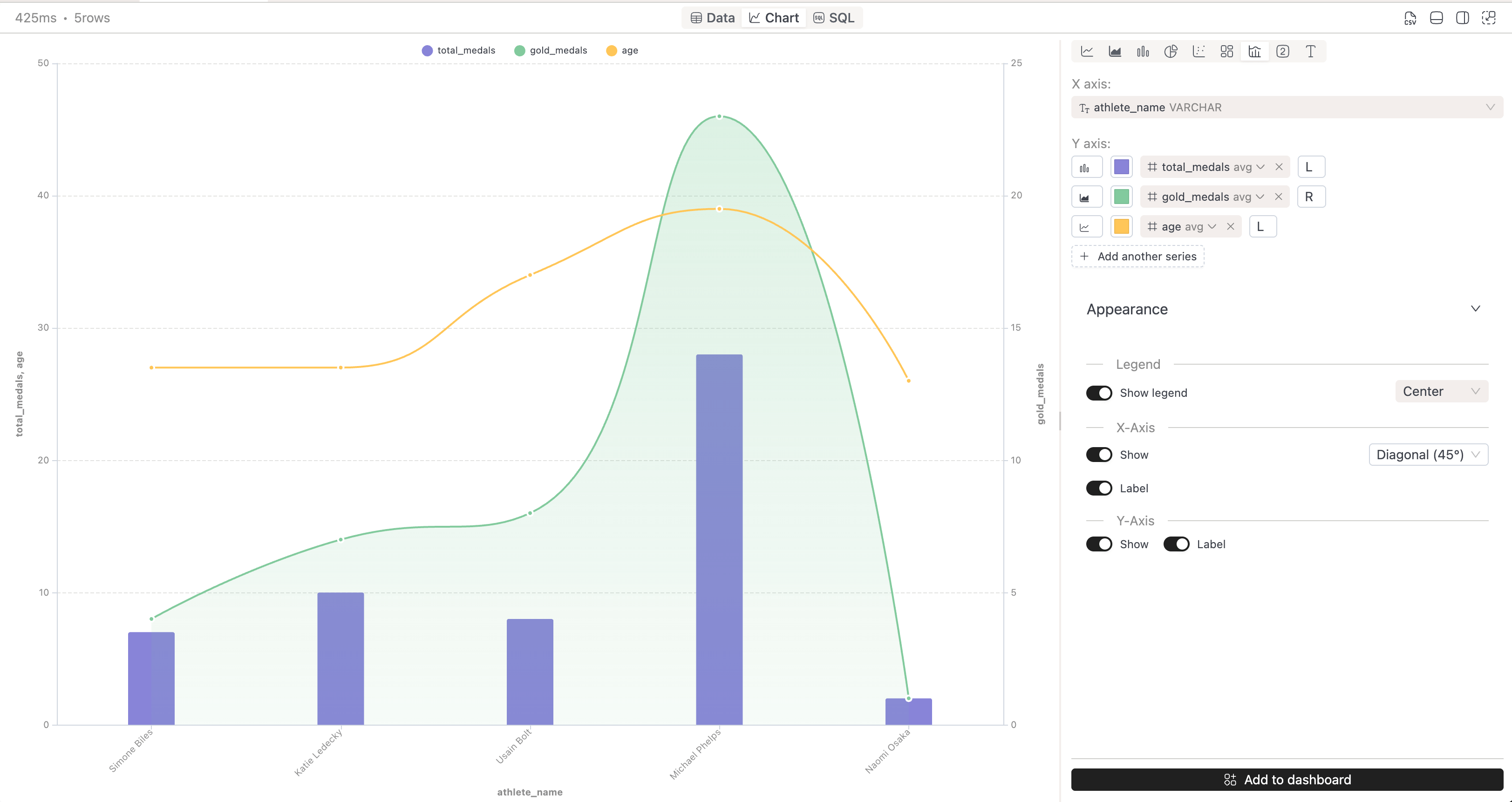Choose the pie chart type icon
The image size is (1512, 802).
tap(1171, 52)
